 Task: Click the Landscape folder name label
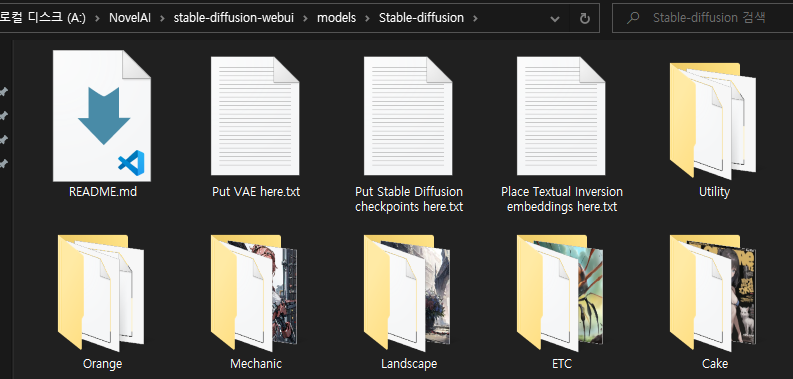pos(409,364)
